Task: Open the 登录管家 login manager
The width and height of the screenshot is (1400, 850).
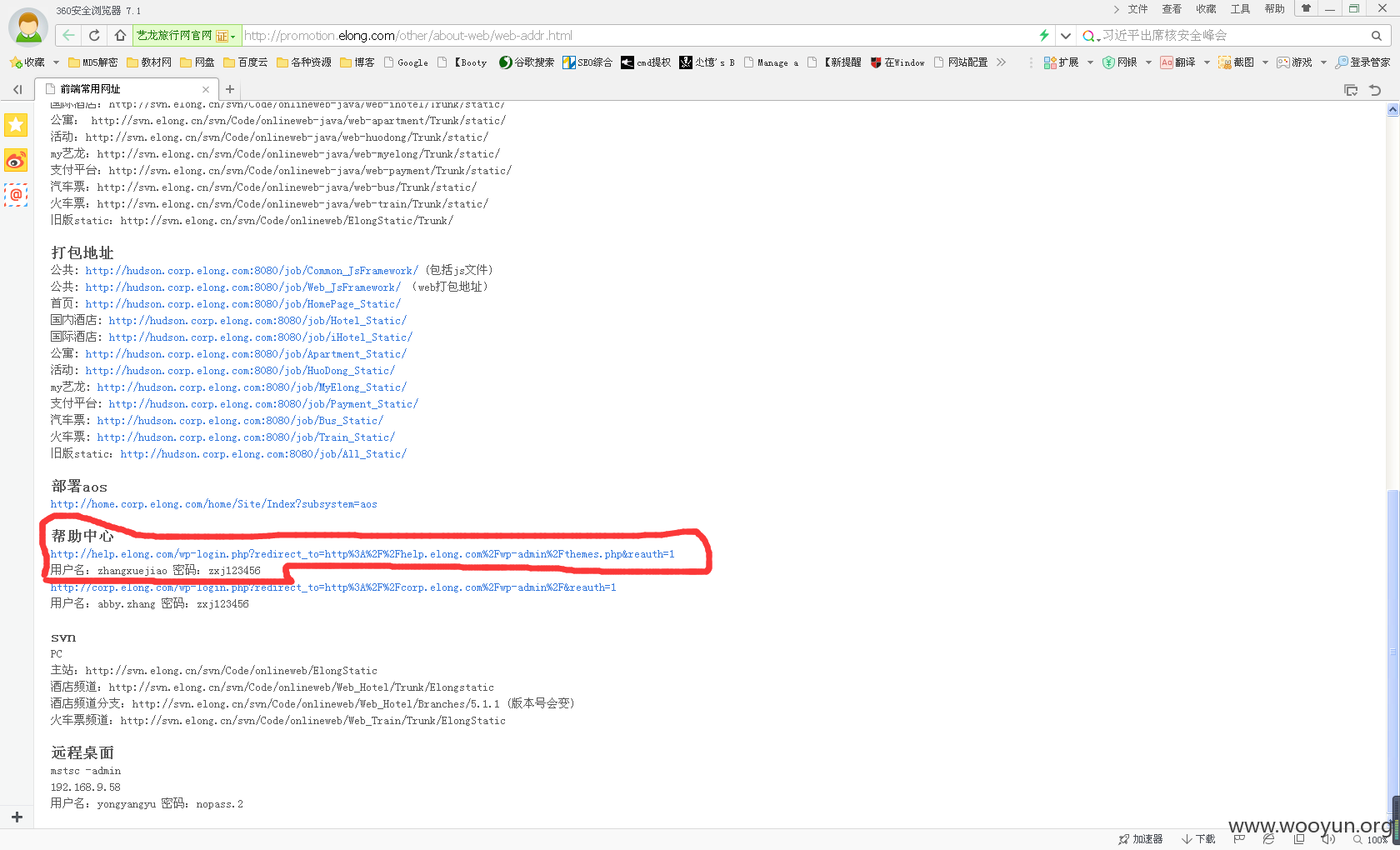Action: [x=1362, y=62]
